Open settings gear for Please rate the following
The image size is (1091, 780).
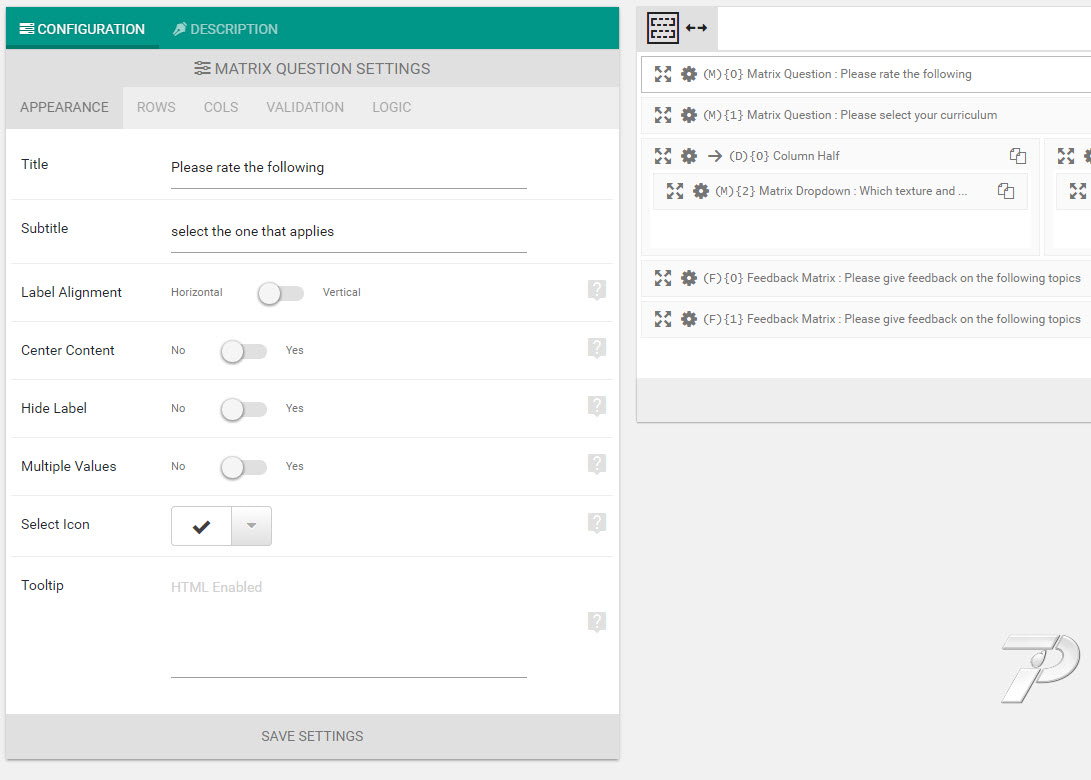click(689, 74)
